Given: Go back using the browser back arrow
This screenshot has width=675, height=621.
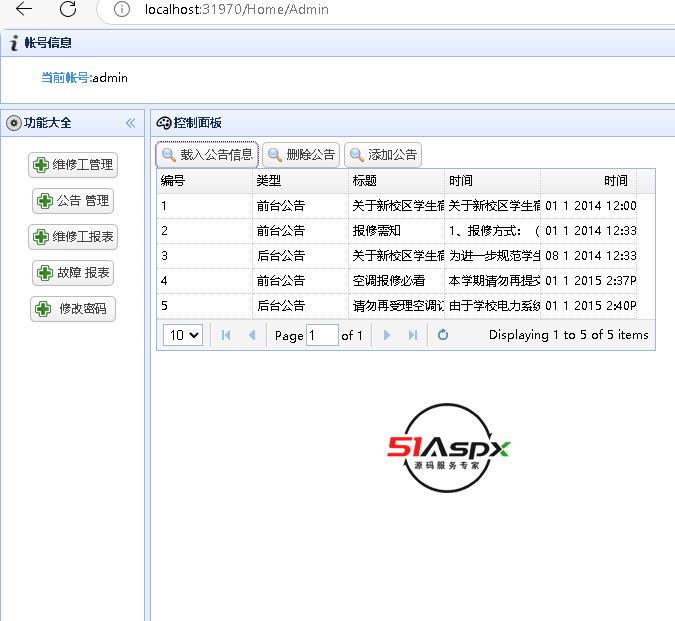Looking at the screenshot, I should coord(24,9).
